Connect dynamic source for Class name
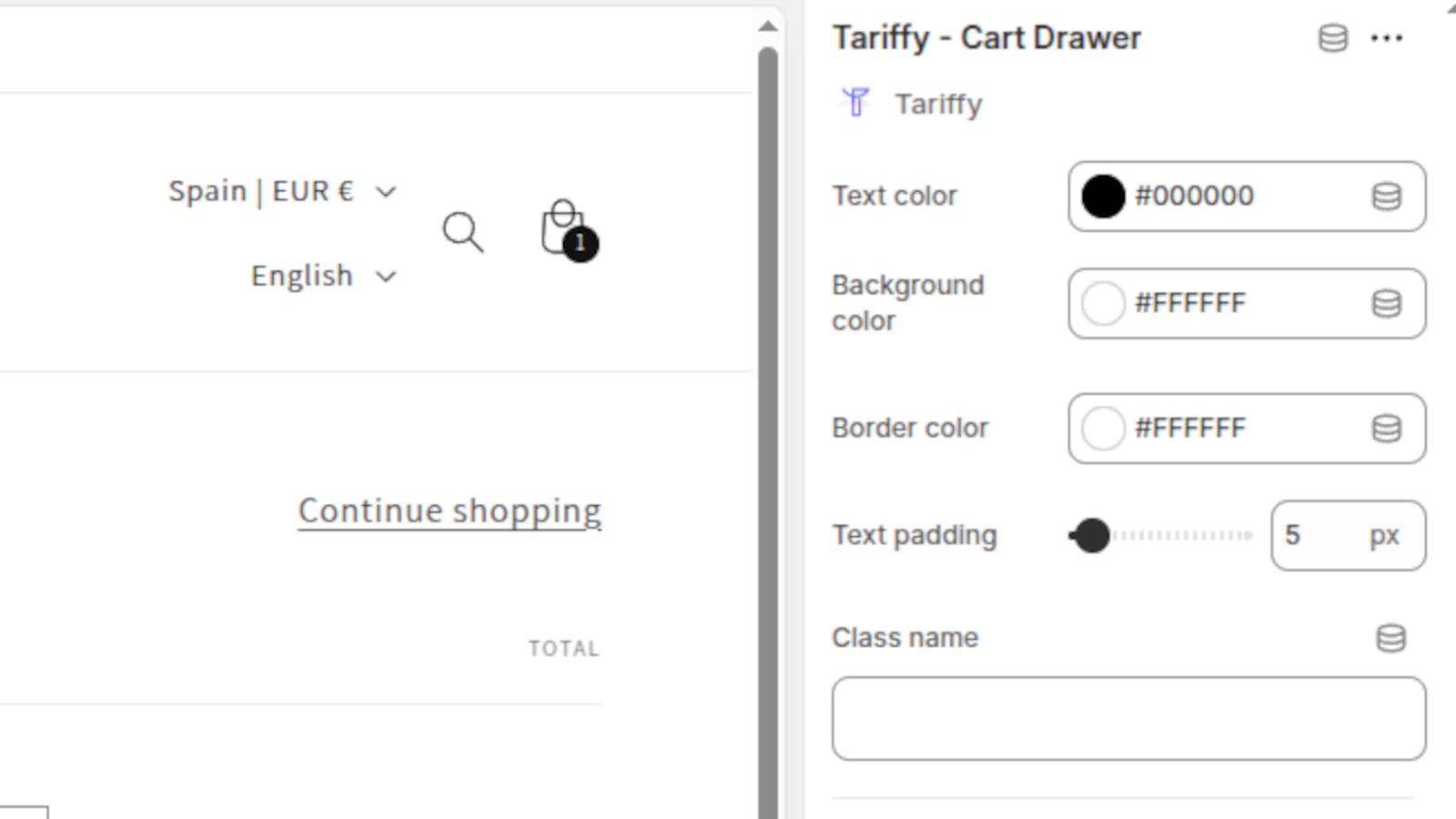1456x819 pixels. click(x=1390, y=639)
